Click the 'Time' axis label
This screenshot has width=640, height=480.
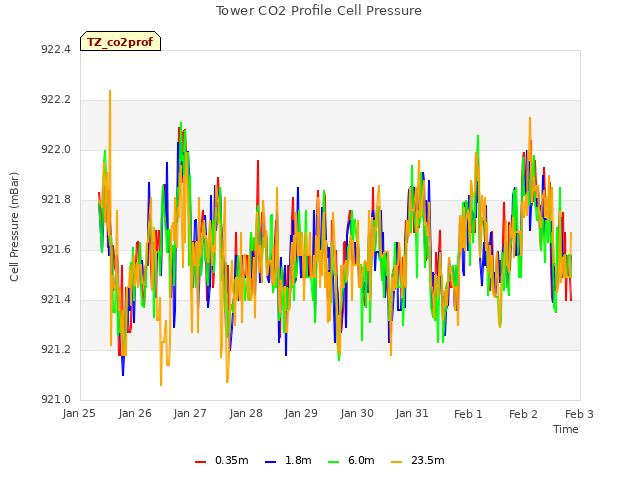point(566,429)
